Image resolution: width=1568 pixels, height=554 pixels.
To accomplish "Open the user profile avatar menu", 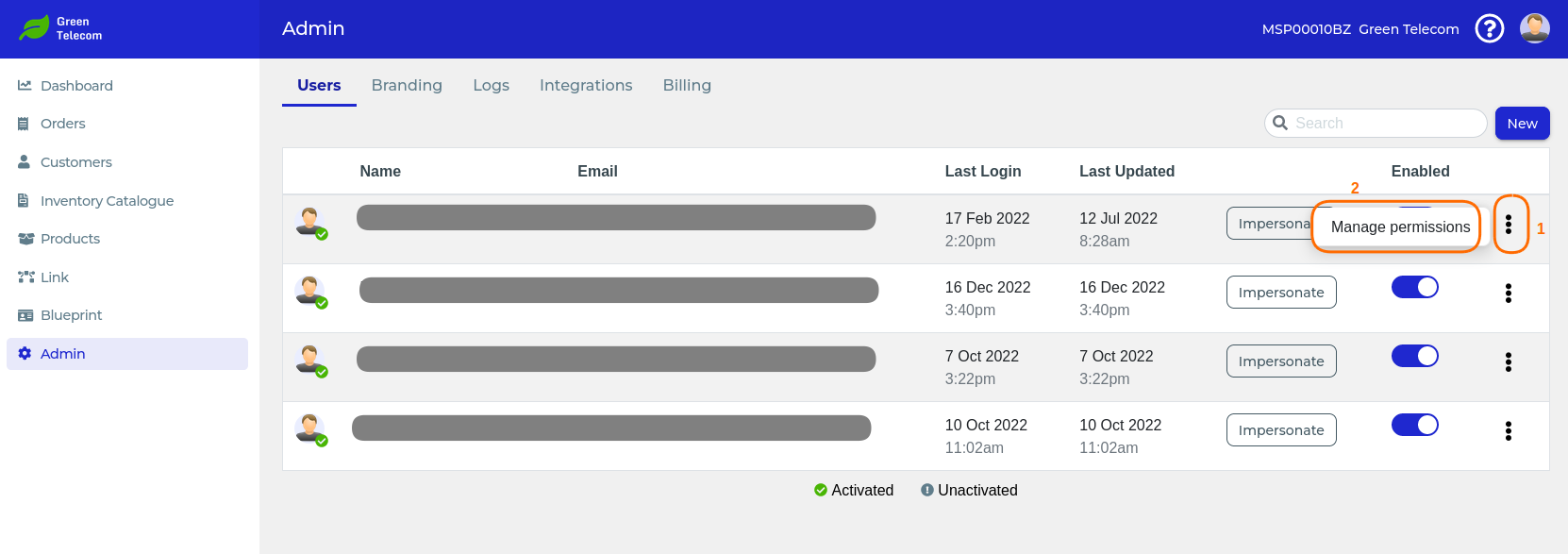I will coord(1535,28).
